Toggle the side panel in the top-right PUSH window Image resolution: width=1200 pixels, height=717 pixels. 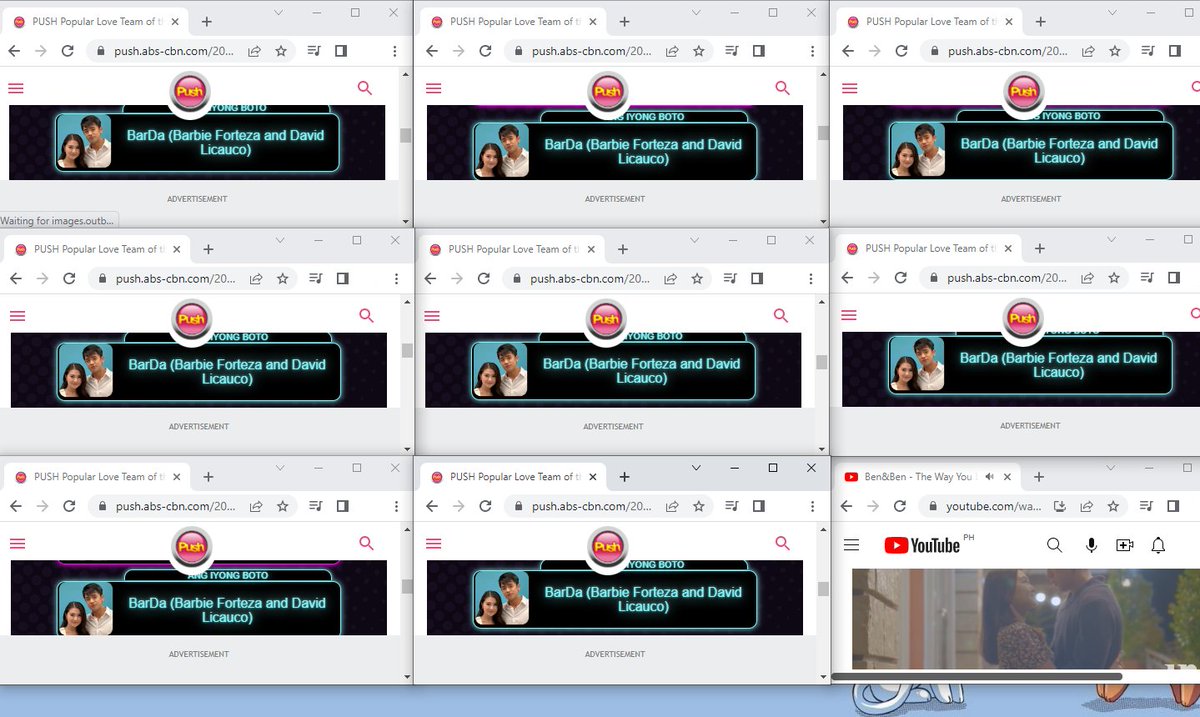pyautogui.click(x=1175, y=51)
